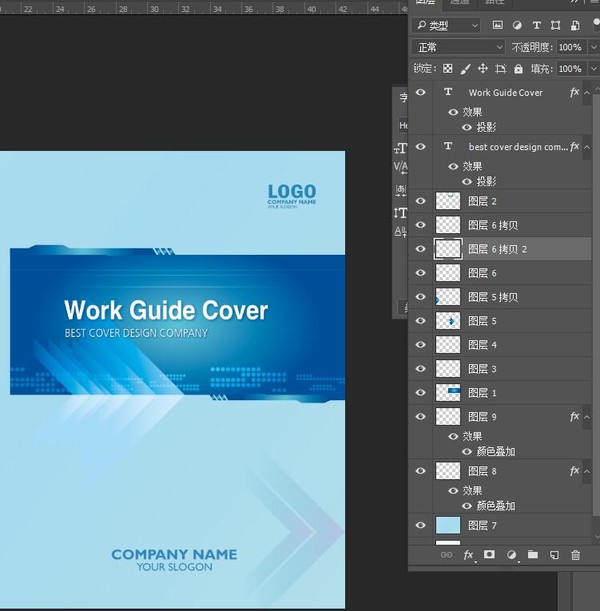Click opacity 100% value field

(571, 47)
